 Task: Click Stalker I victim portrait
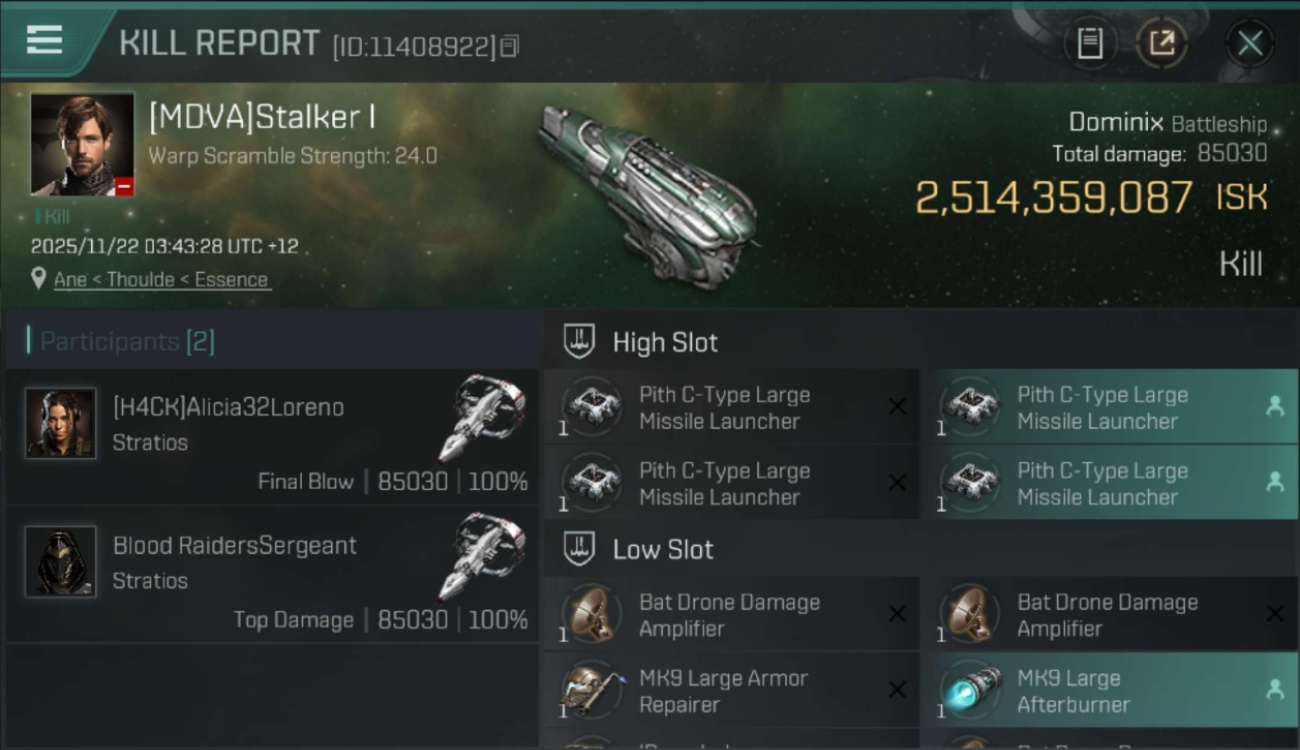click(x=82, y=144)
